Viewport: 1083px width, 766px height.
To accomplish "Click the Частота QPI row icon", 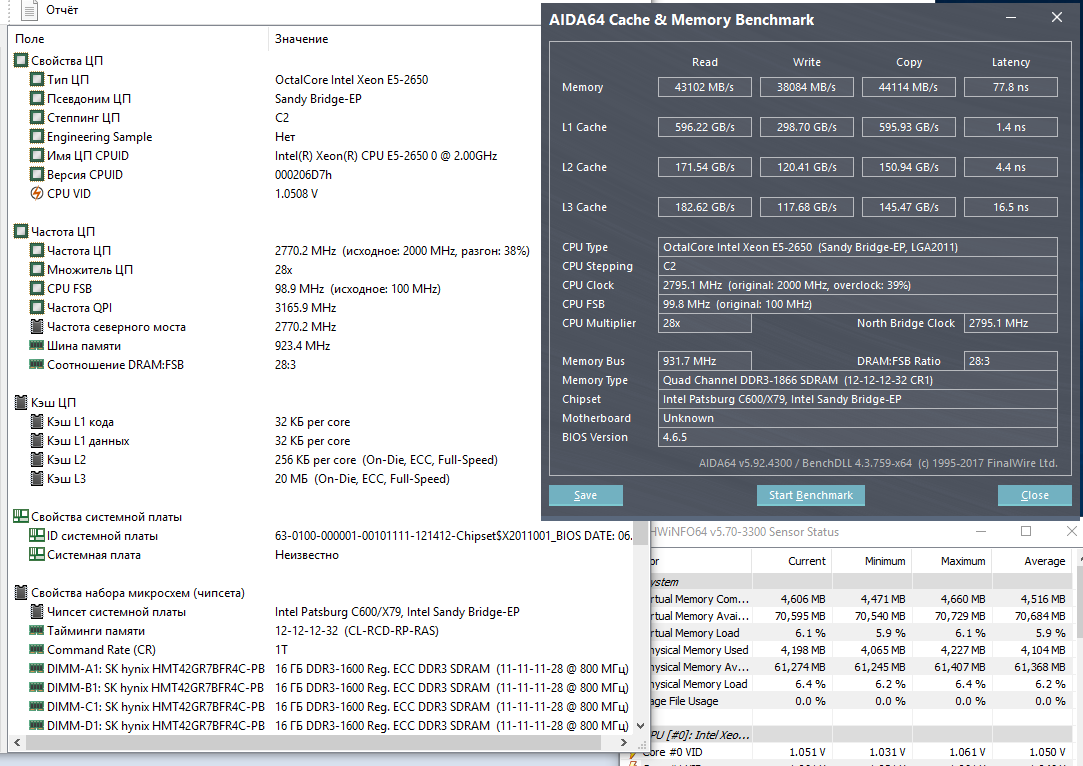I will click(x=37, y=307).
